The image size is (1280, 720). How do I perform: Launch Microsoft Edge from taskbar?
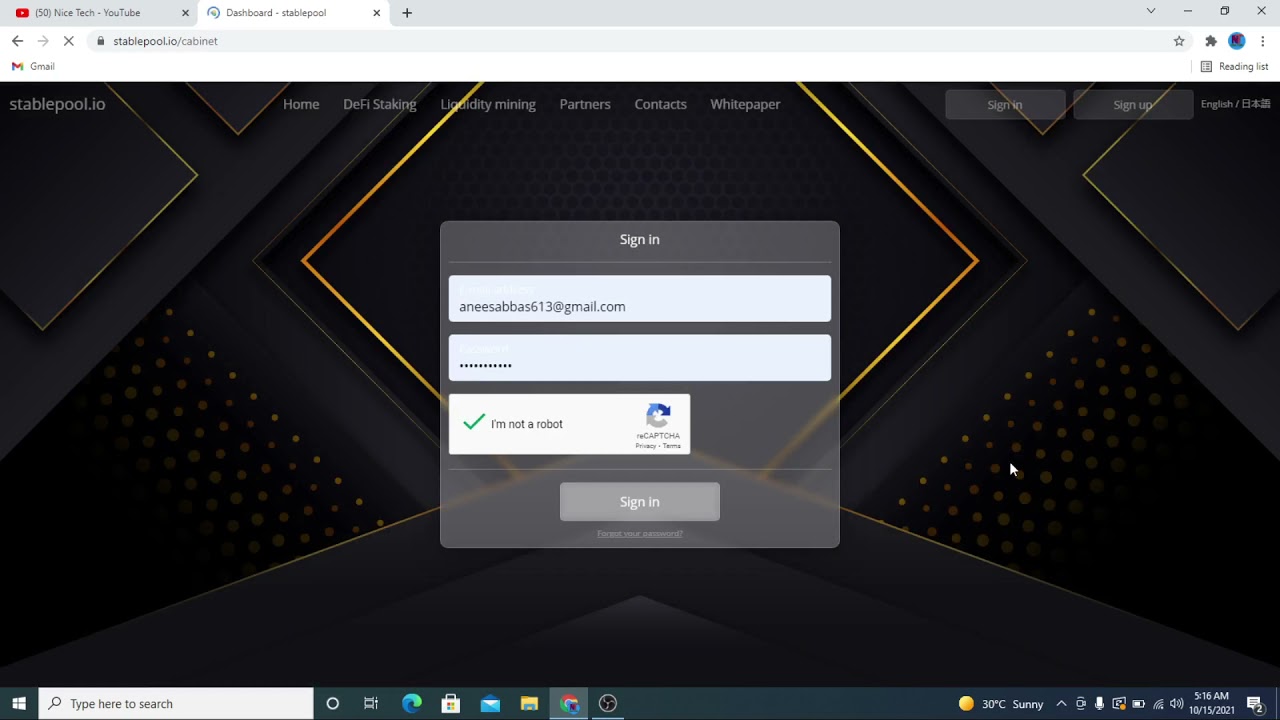(412, 703)
